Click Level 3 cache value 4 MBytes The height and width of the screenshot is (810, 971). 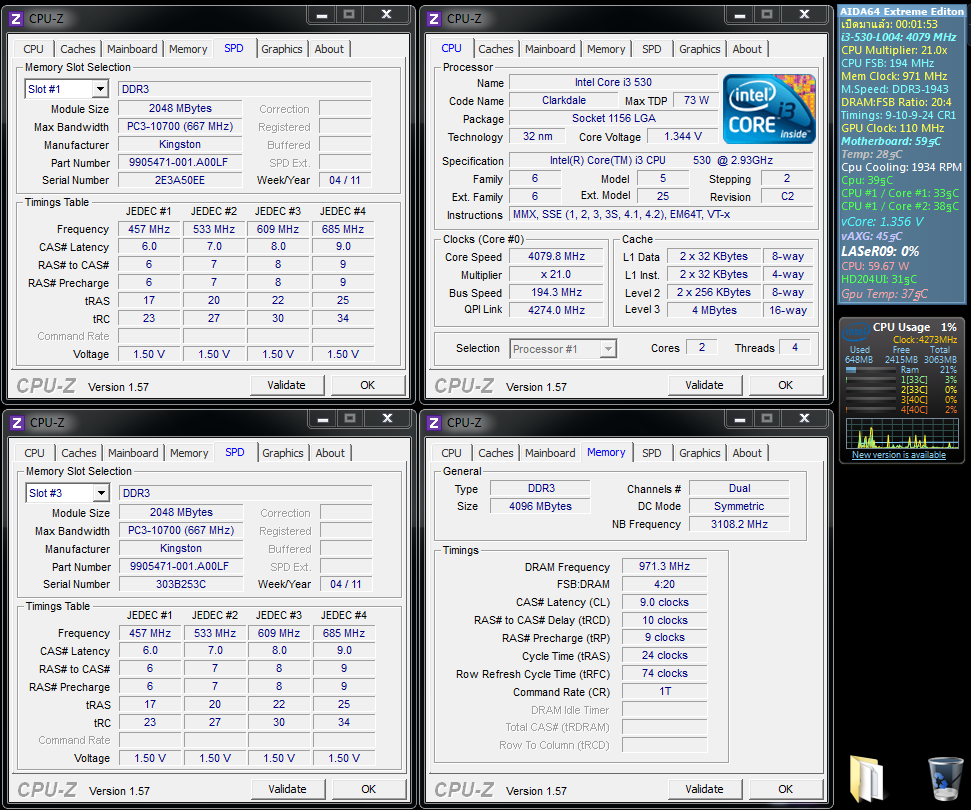coord(714,310)
